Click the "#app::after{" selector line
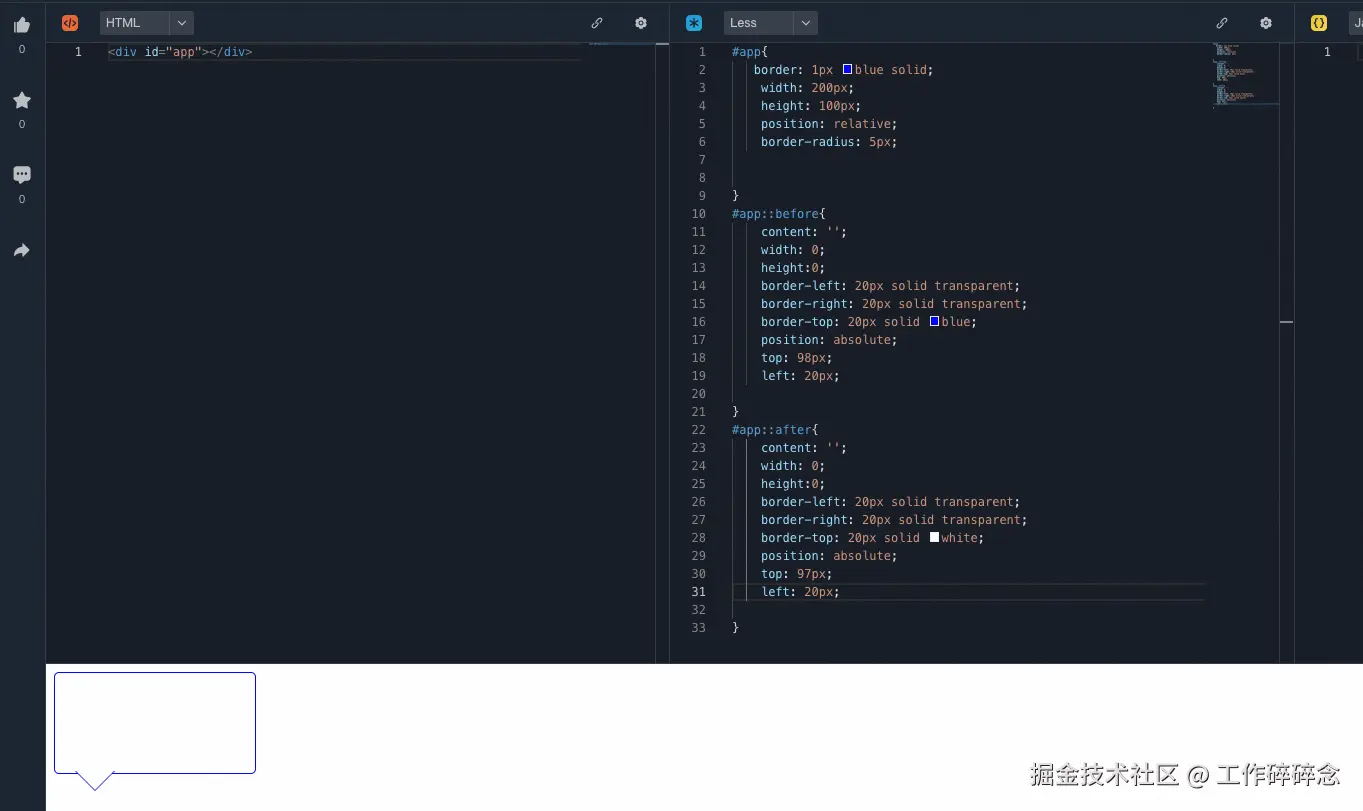This screenshot has height=811, width=1363. [x=775, y=430]
